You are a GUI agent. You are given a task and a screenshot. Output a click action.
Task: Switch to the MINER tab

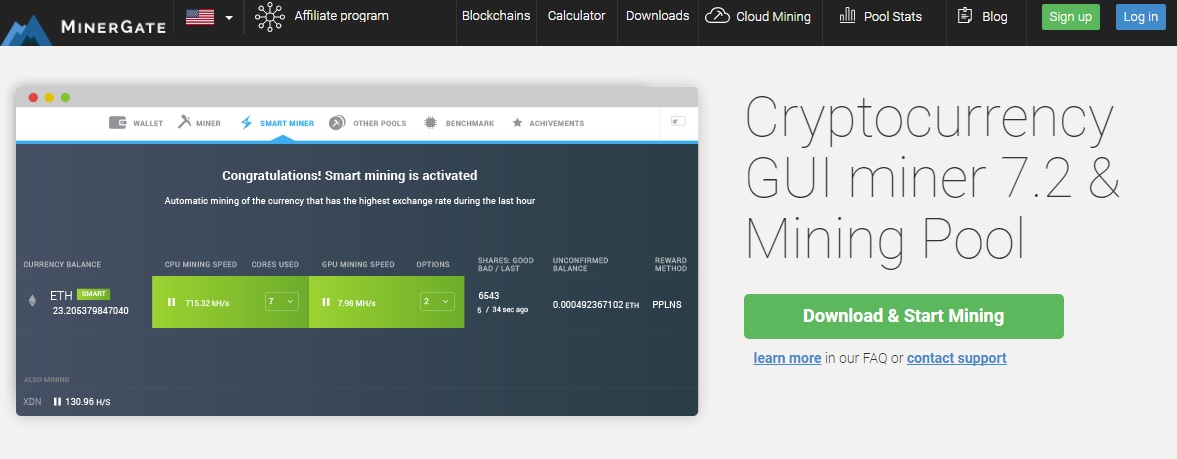209,123
